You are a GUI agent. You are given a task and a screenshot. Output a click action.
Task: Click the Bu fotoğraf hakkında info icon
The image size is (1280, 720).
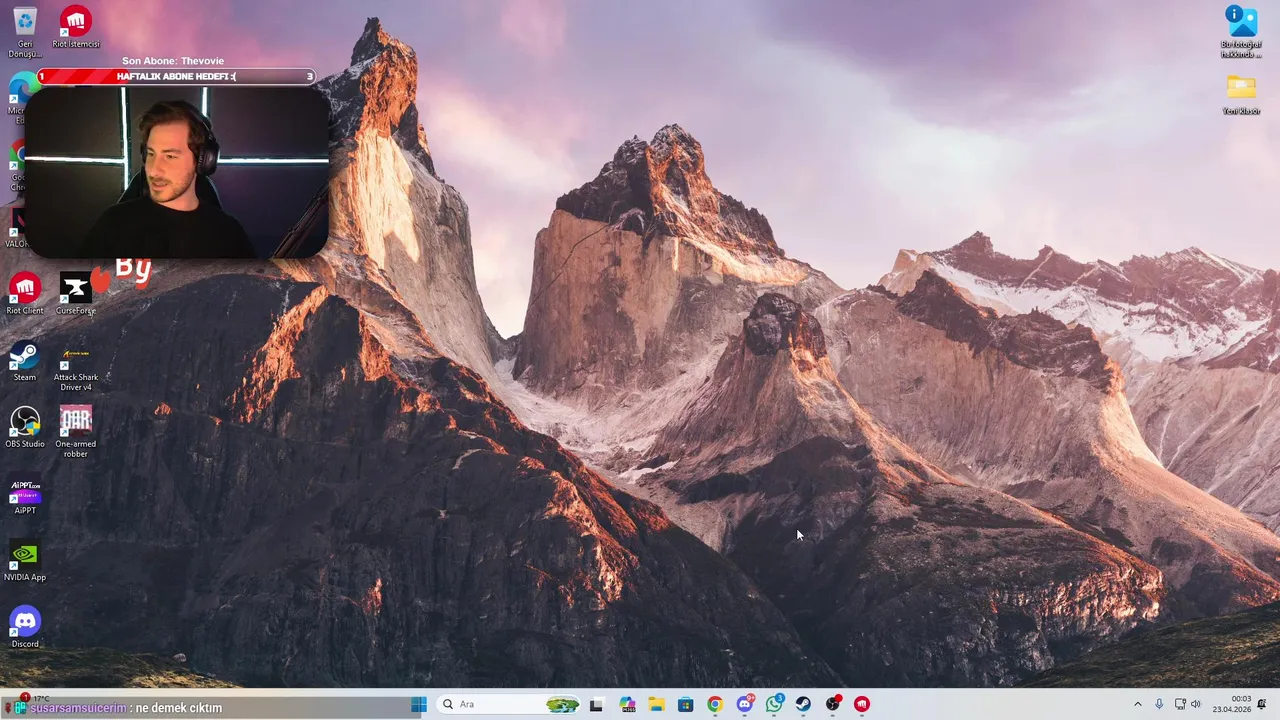click(1241, 32)
